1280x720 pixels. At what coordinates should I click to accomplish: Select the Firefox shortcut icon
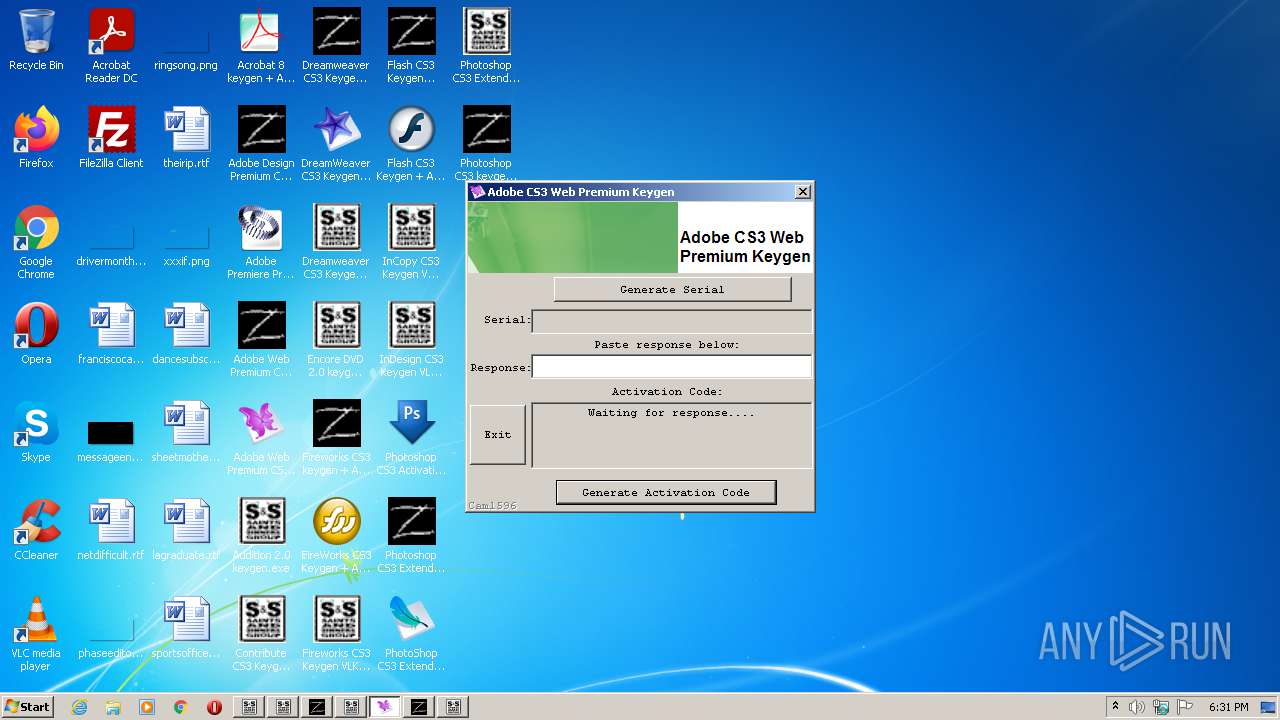(x=36, y=139)
